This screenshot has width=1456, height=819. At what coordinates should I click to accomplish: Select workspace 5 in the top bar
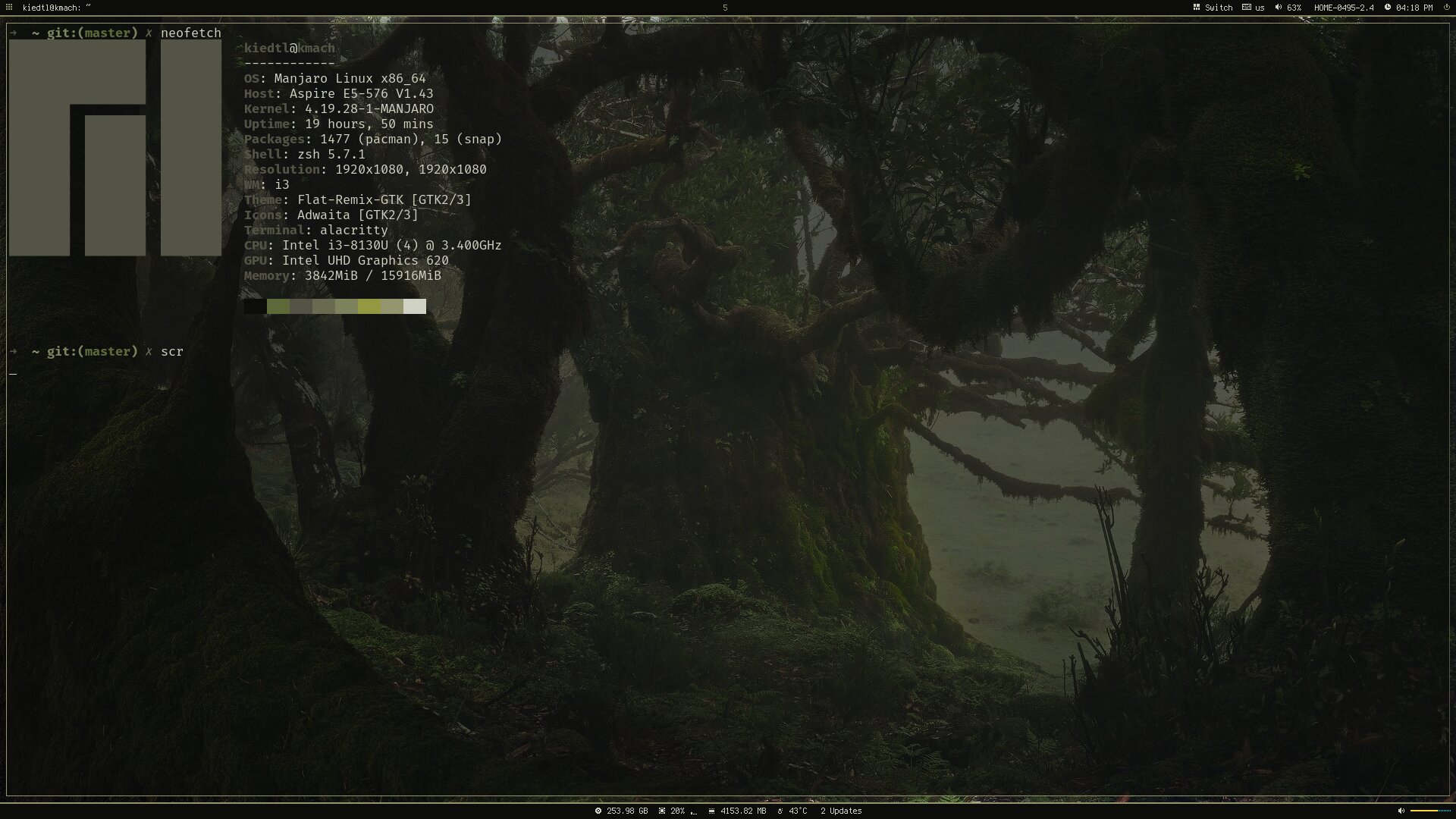click(x=726, y=7)
